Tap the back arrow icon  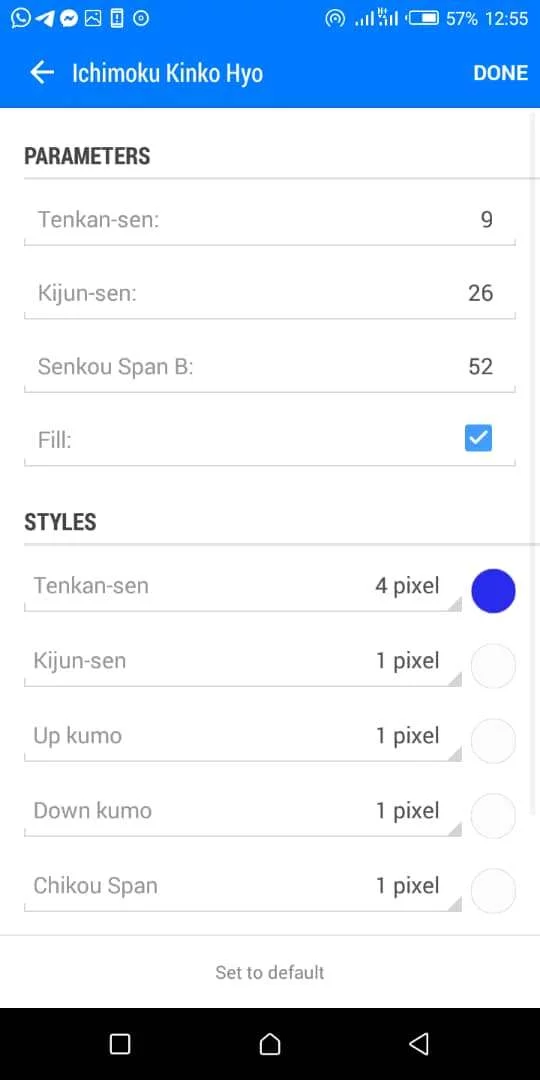42,72
